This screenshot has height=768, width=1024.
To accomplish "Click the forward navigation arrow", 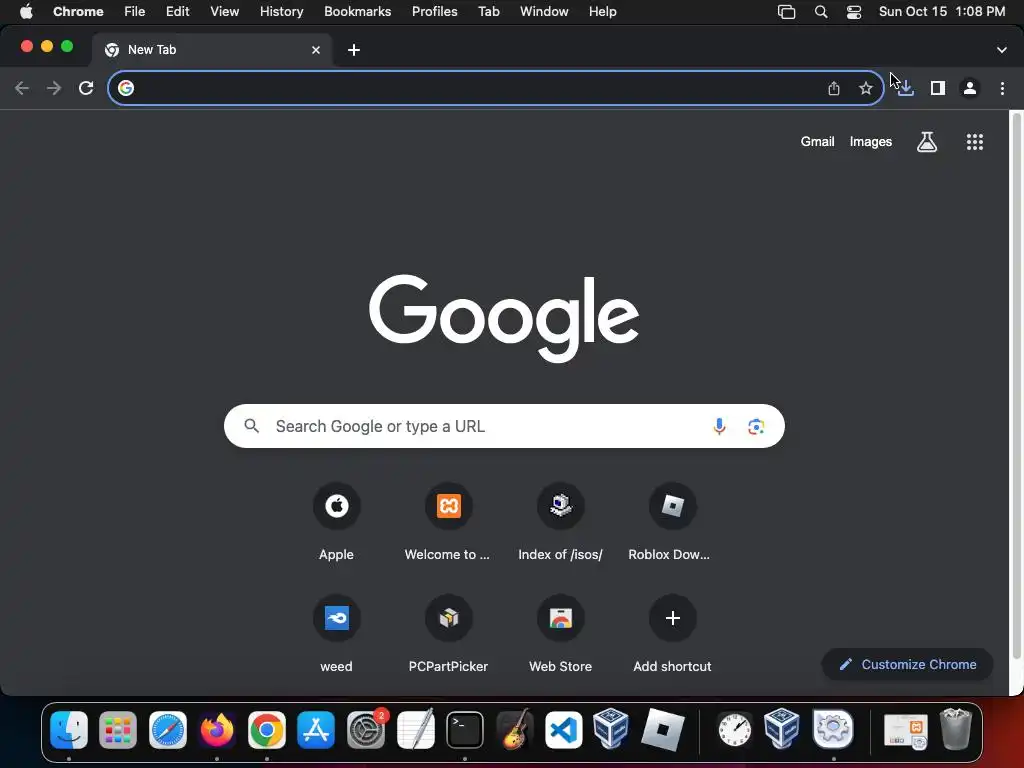I will tap(54, 88).
